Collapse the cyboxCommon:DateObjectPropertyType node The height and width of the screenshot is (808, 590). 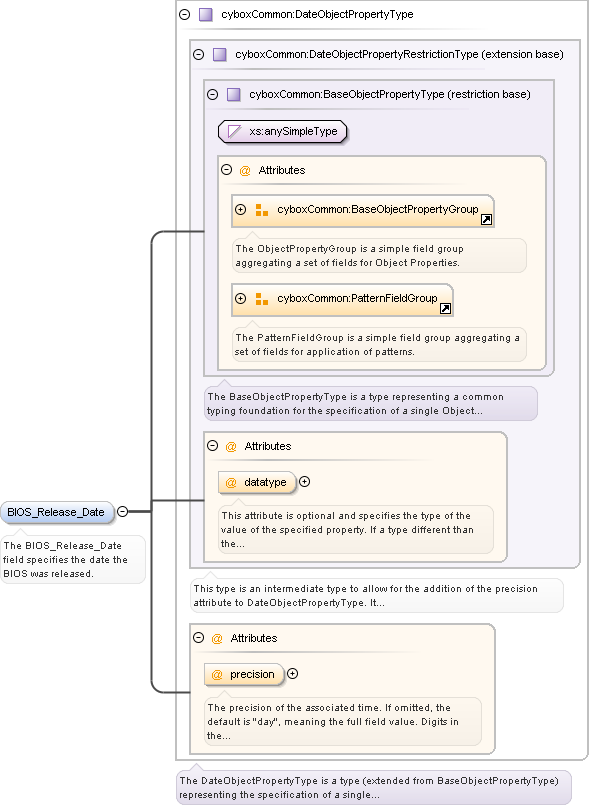[184, 14]
